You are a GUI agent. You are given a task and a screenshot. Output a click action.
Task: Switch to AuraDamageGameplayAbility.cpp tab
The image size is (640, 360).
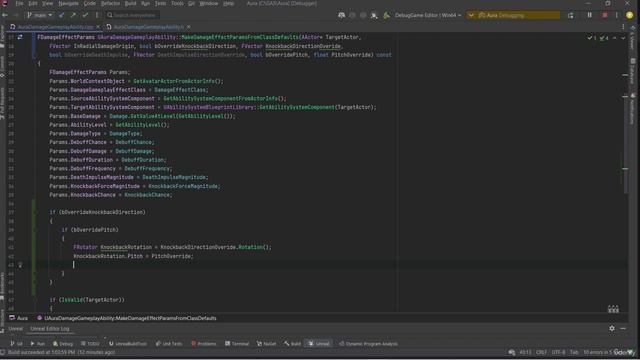click(x=55, y=27)
